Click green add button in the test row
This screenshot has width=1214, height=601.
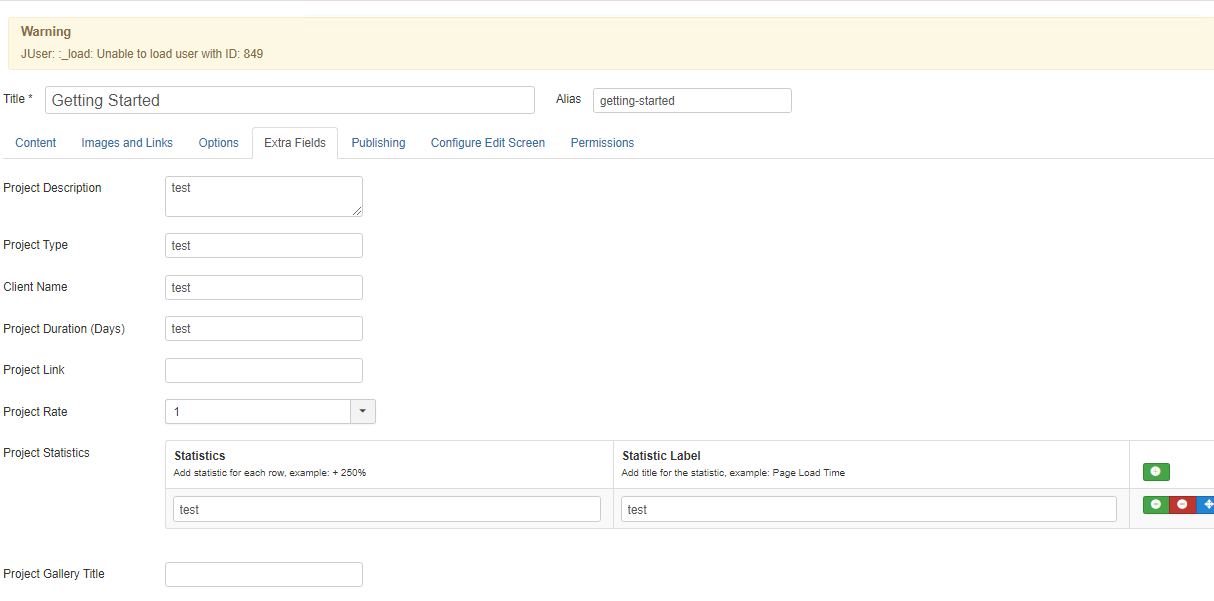[1156, 504]
